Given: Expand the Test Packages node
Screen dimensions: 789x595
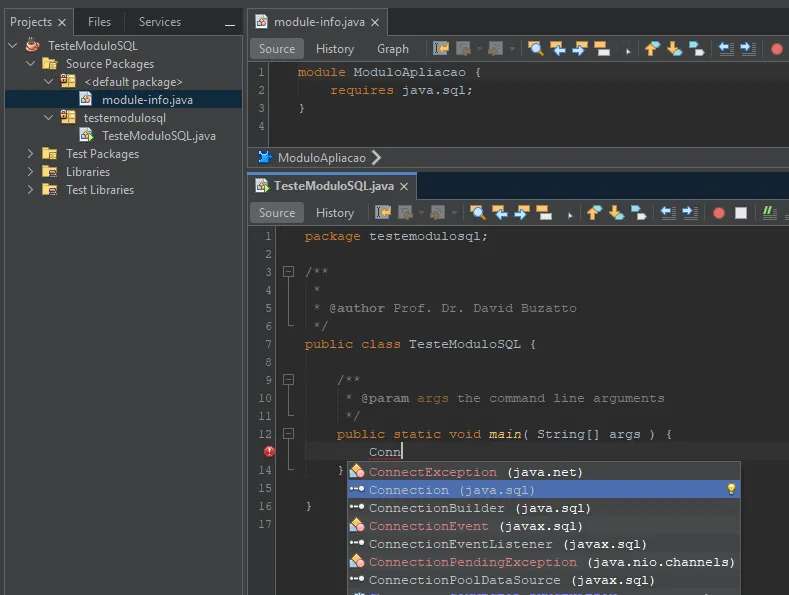Looking at the screenshot, I should (30, 154).
